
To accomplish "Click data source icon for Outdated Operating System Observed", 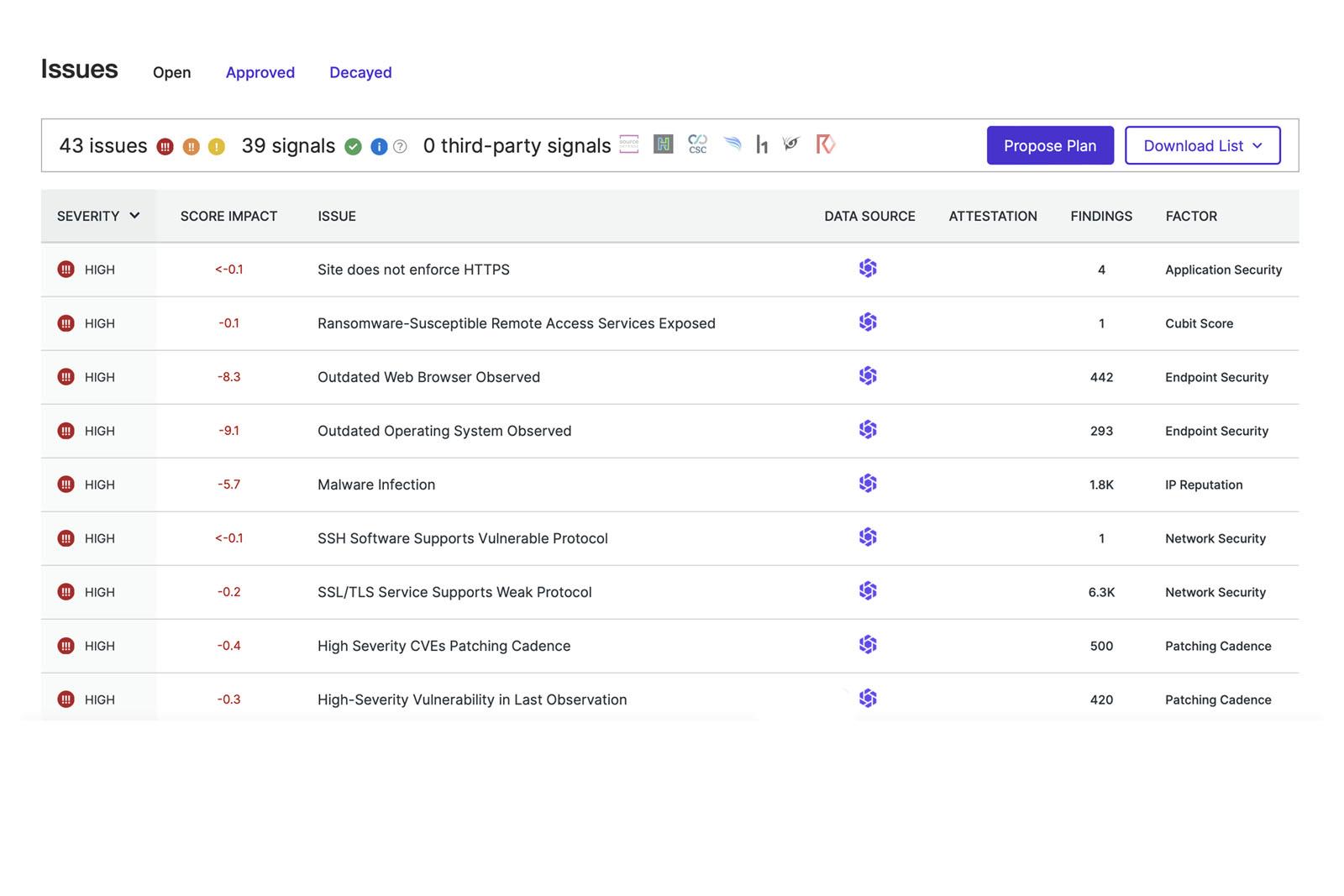I will 868,430.
